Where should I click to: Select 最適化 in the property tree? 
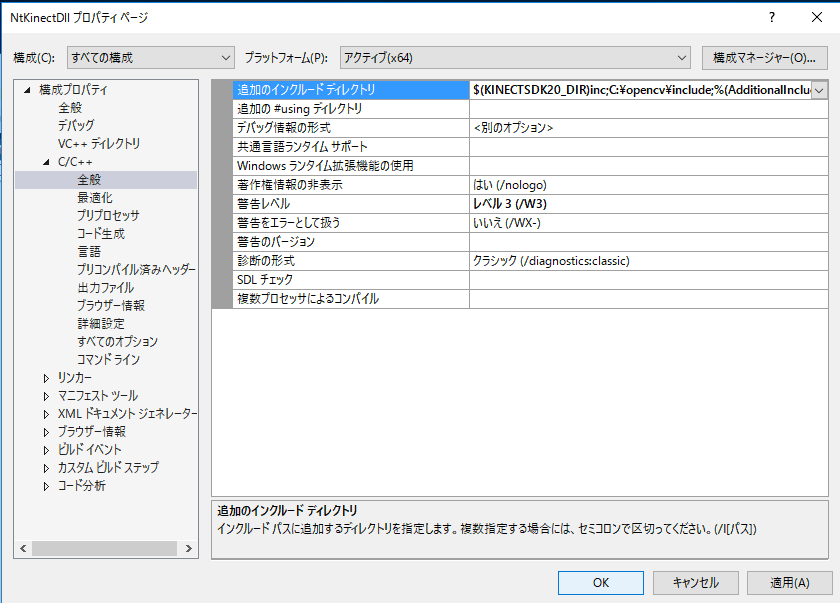pyautogui.click(x=95, y=198)
